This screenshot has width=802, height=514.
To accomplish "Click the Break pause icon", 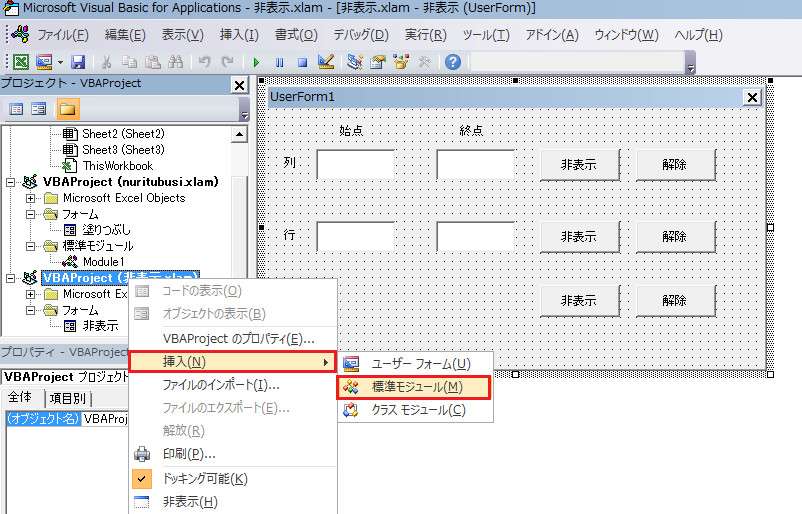I will click(x=278, y=62).
